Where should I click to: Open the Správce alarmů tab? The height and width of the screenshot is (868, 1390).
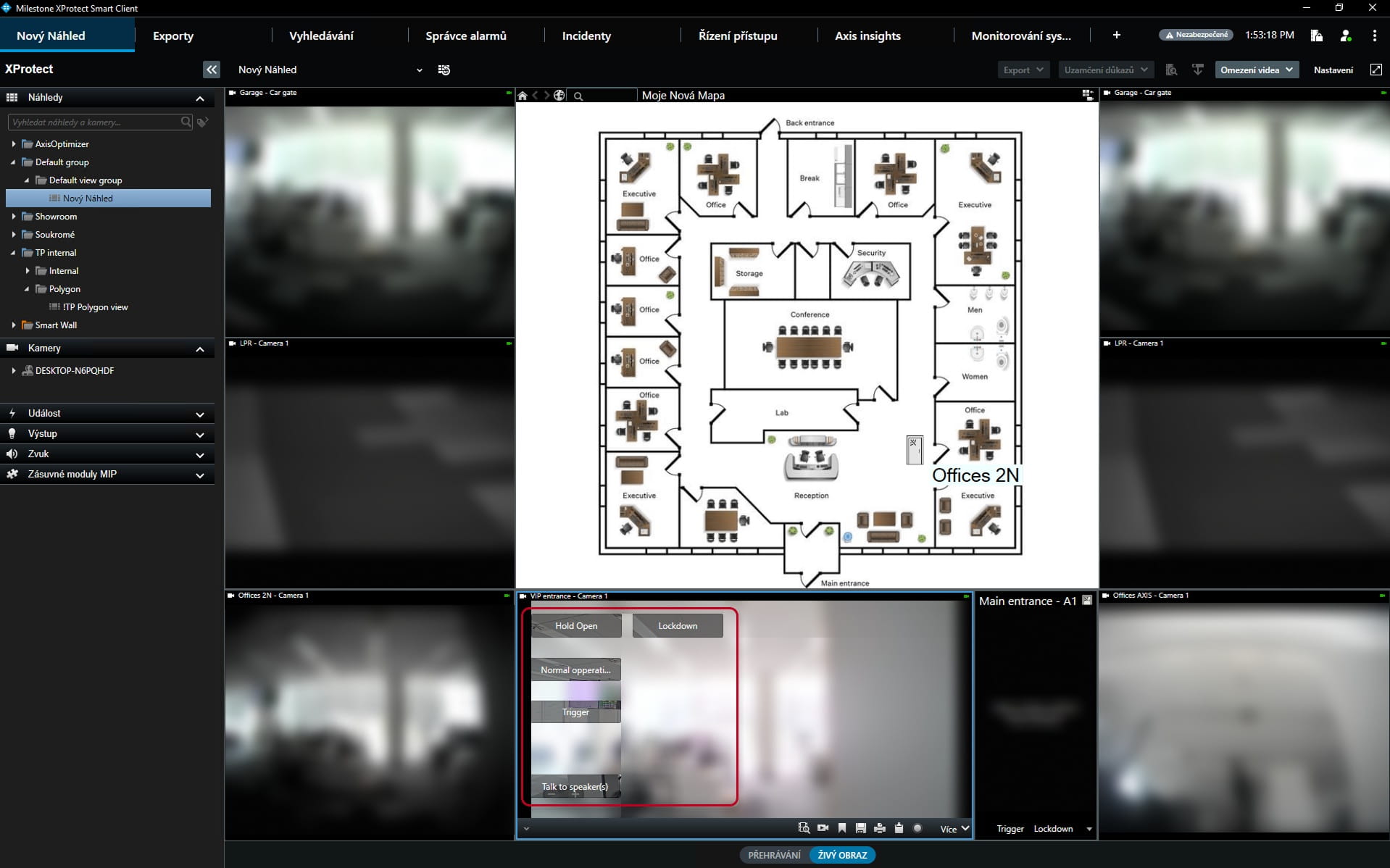(466, 36)
